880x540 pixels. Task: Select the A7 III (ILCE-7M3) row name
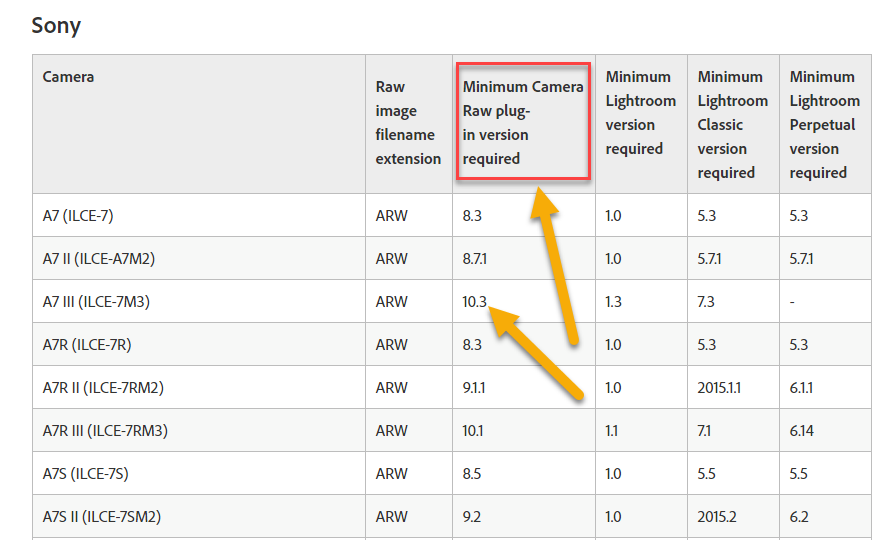pyautogui.click(x=96, y=301)
